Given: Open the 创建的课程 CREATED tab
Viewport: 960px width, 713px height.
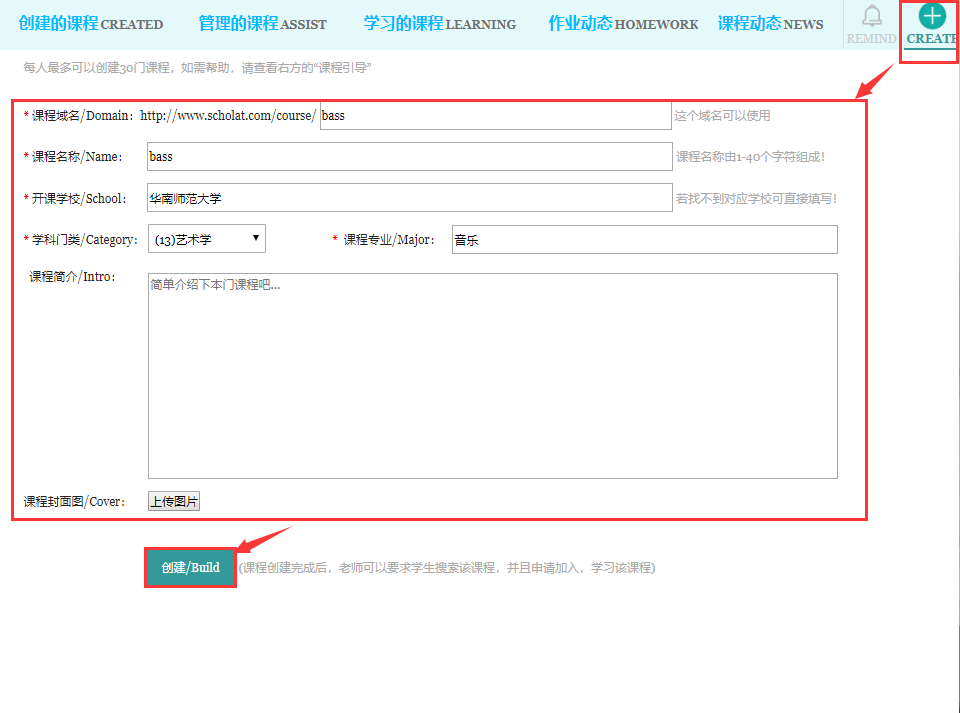Looking at the screenshot, I should click(x=90, y=24).
